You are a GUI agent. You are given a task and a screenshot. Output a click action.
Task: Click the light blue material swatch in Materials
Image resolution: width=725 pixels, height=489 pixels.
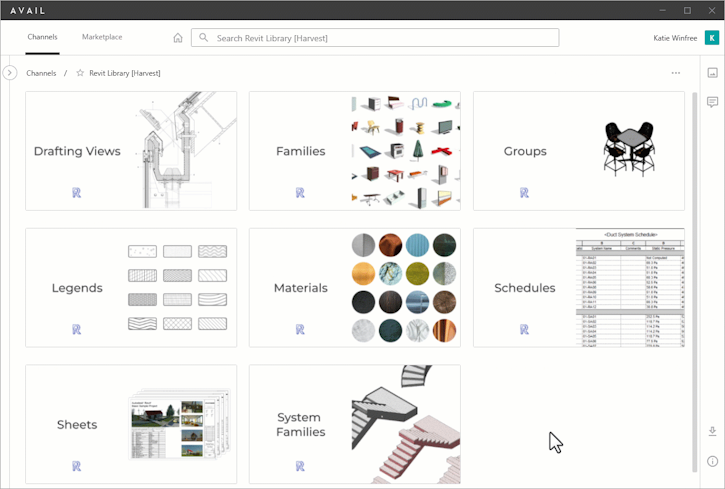(x=418, y=245)
